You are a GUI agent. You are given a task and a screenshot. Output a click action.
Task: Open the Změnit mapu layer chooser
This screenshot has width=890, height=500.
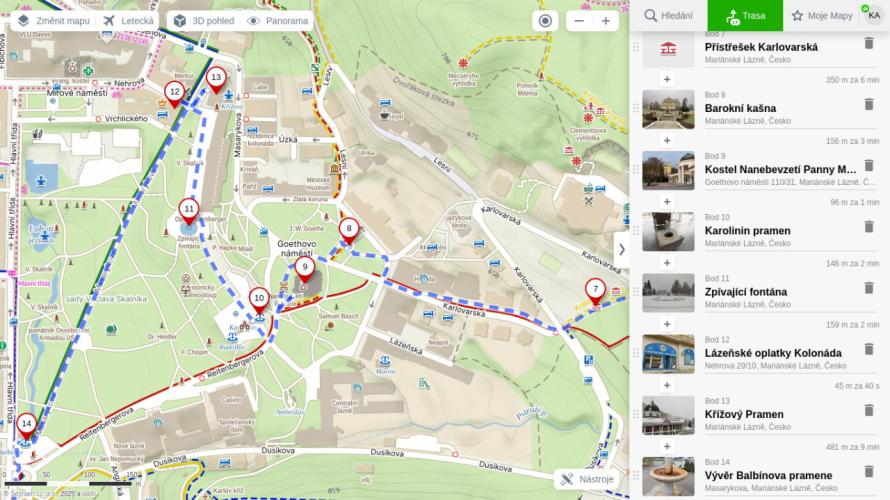54,21
